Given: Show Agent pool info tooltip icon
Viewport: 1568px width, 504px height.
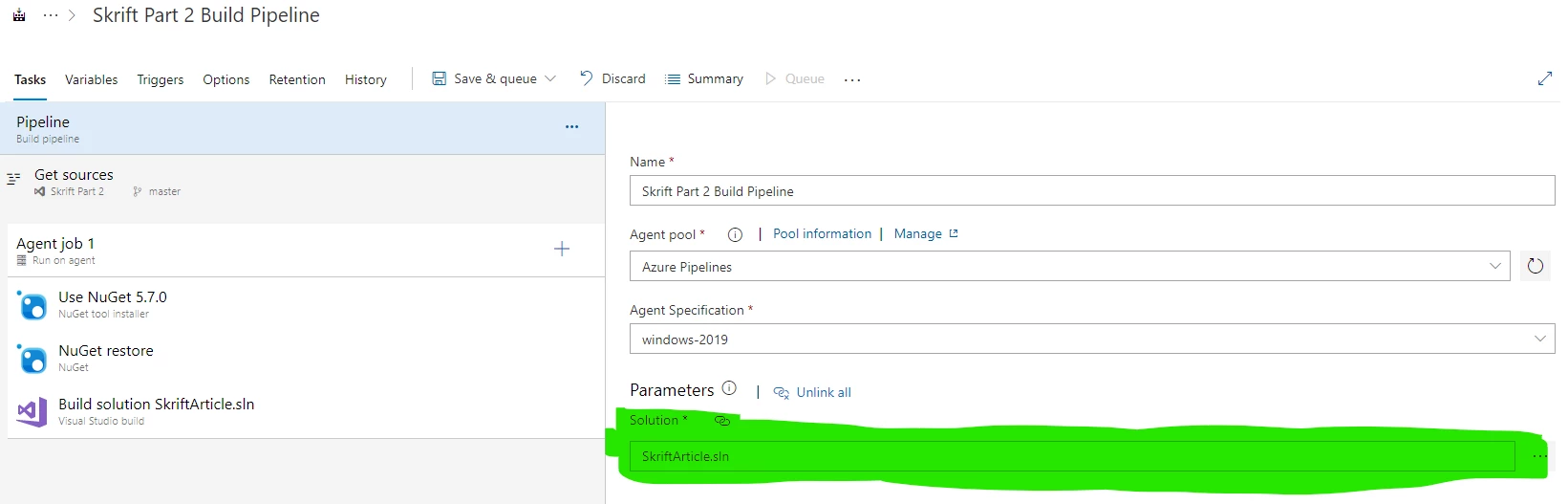Looking at the screenshot, I should 735,234.
